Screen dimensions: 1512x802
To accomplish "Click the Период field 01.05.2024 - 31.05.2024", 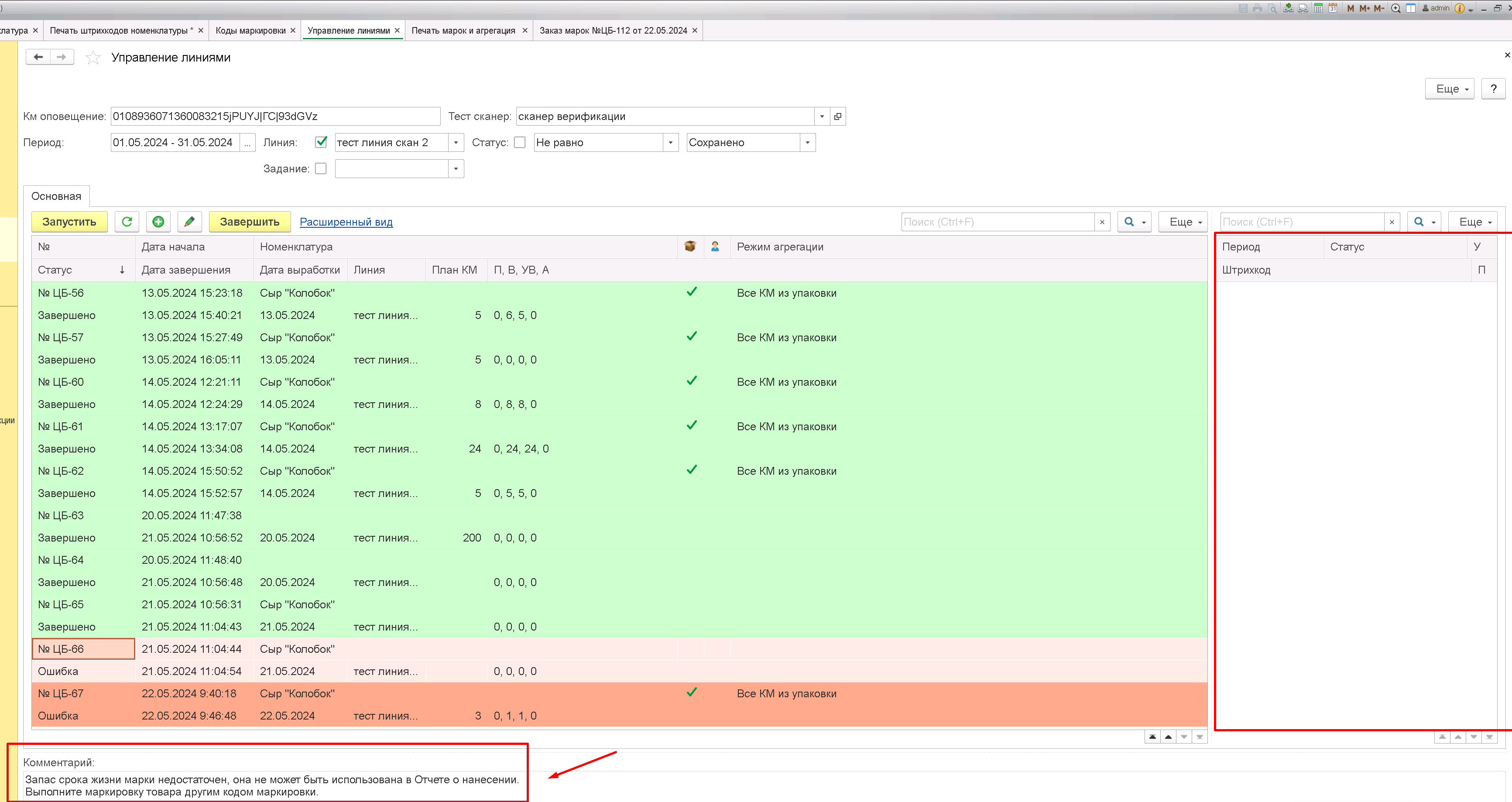I will tap(175, 143).
